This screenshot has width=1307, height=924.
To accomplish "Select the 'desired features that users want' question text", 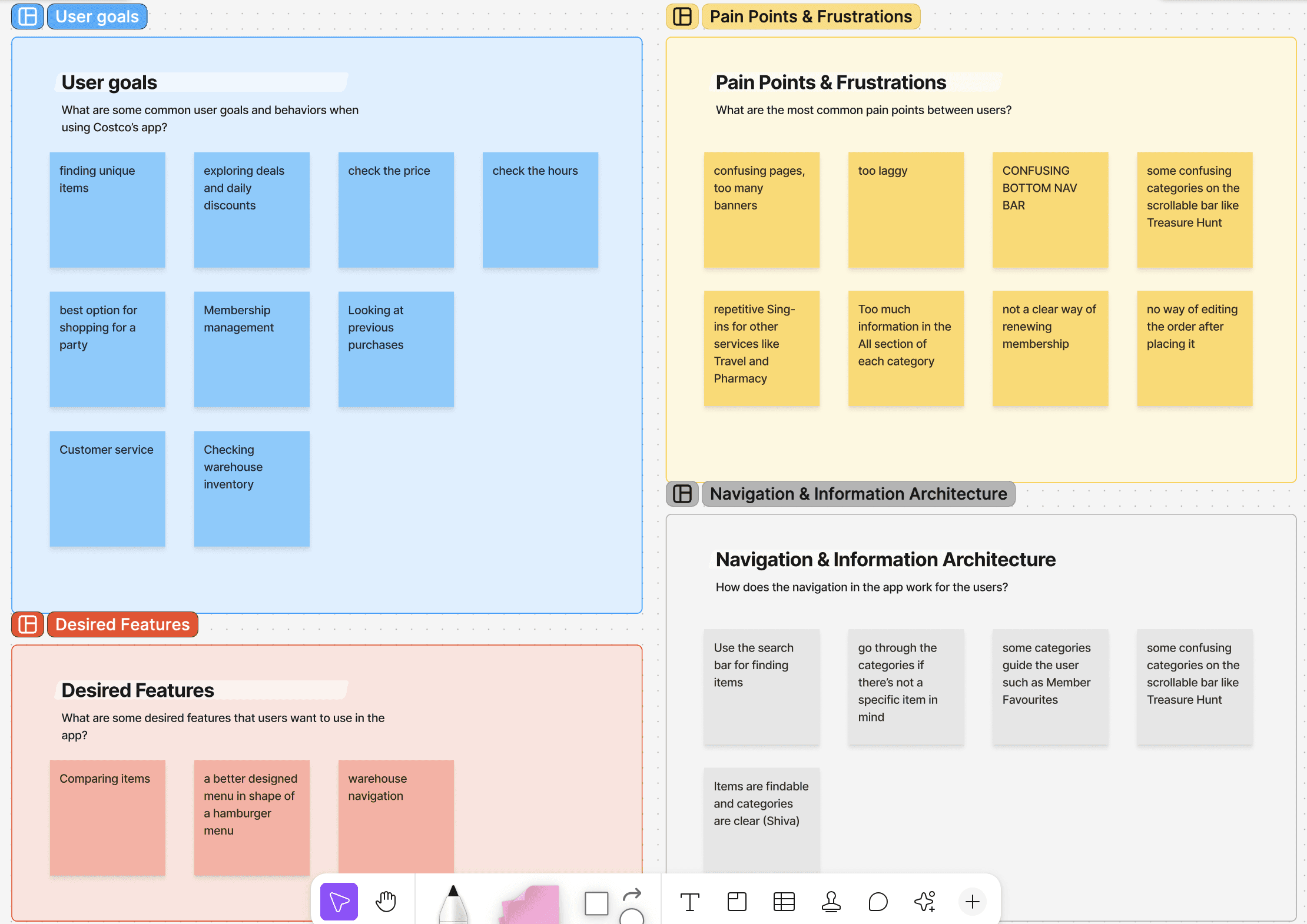I will point(223,727).
